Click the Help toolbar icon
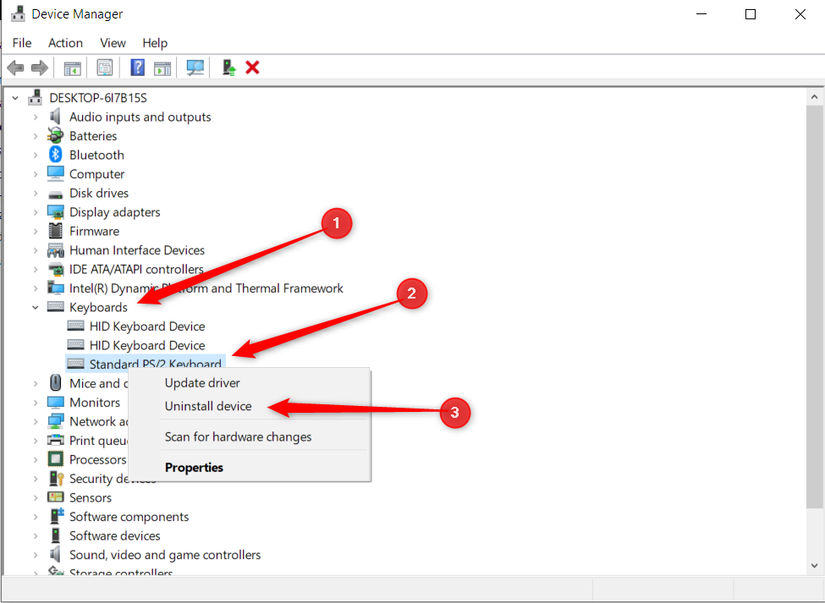The height and width of the screenshot is (603, 825). [x=138, y=68]
